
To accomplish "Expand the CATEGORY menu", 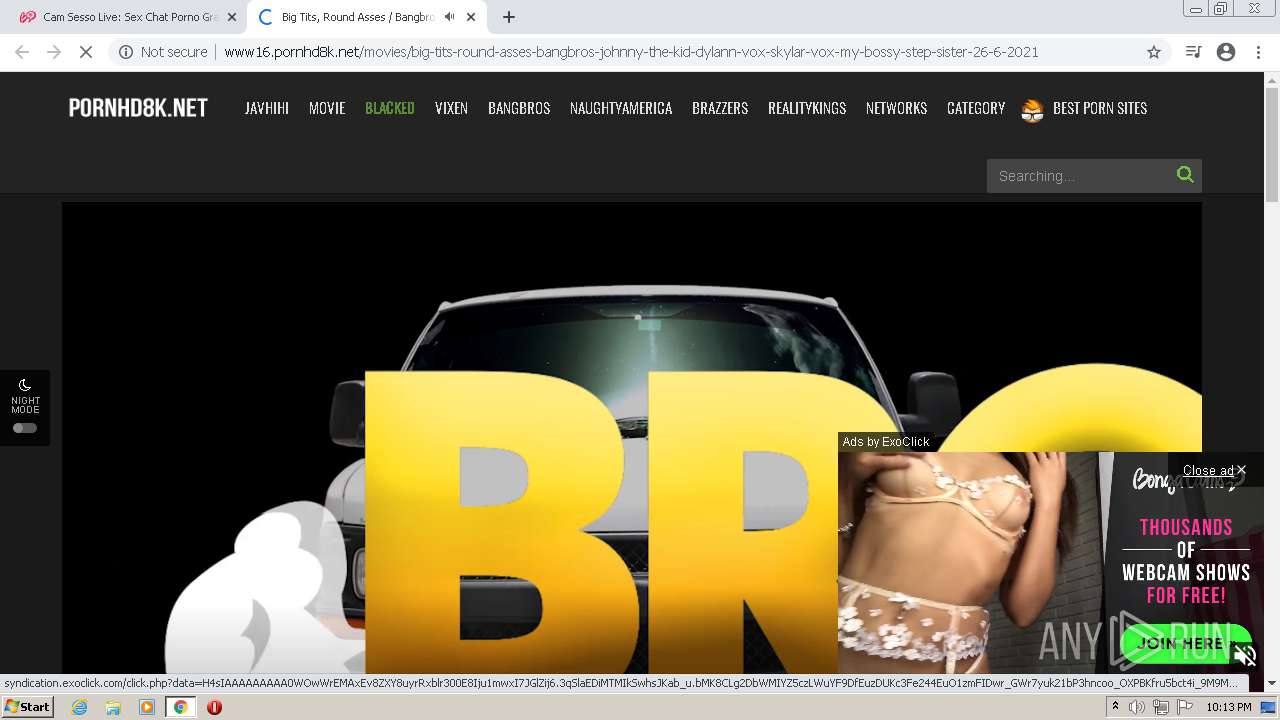I will (x=976, y=108).
